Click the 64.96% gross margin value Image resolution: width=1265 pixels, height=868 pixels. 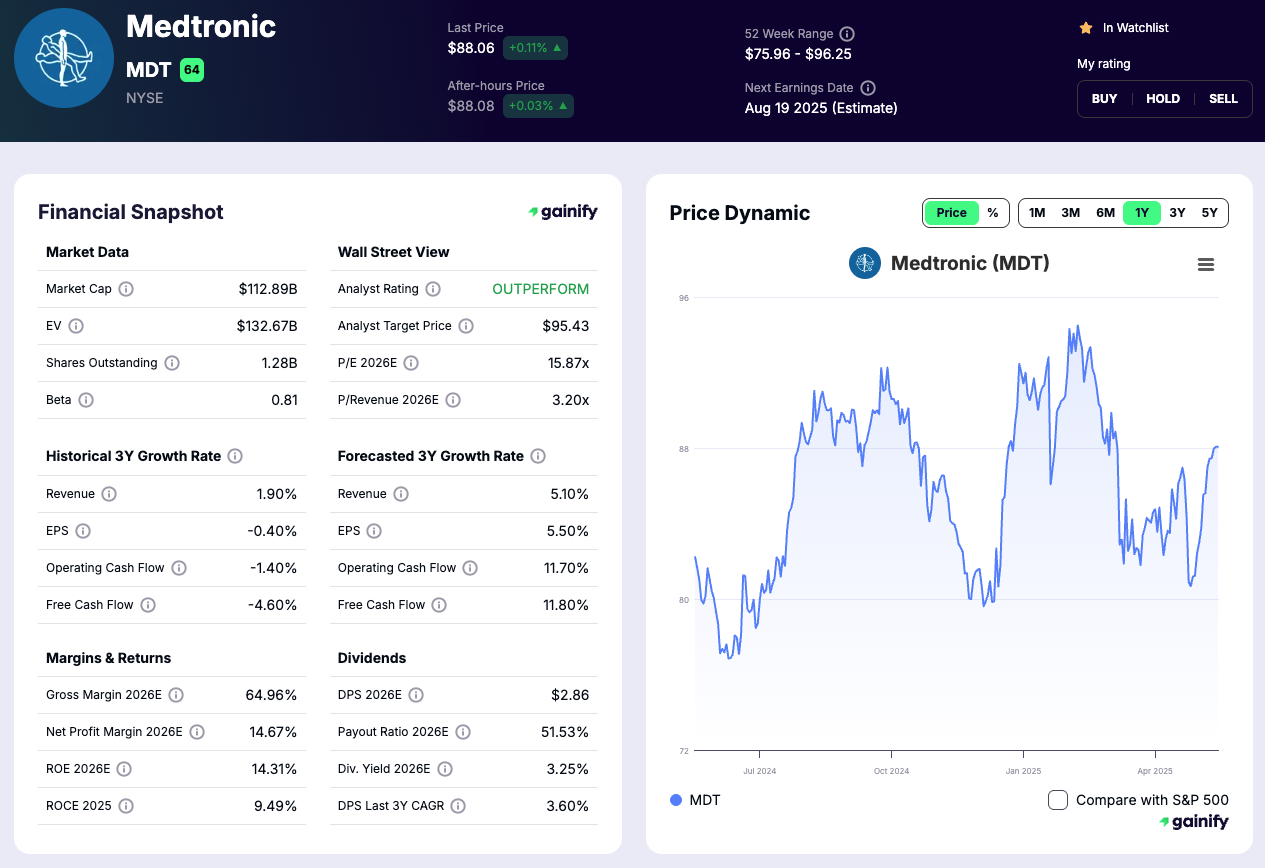[271, 695]
